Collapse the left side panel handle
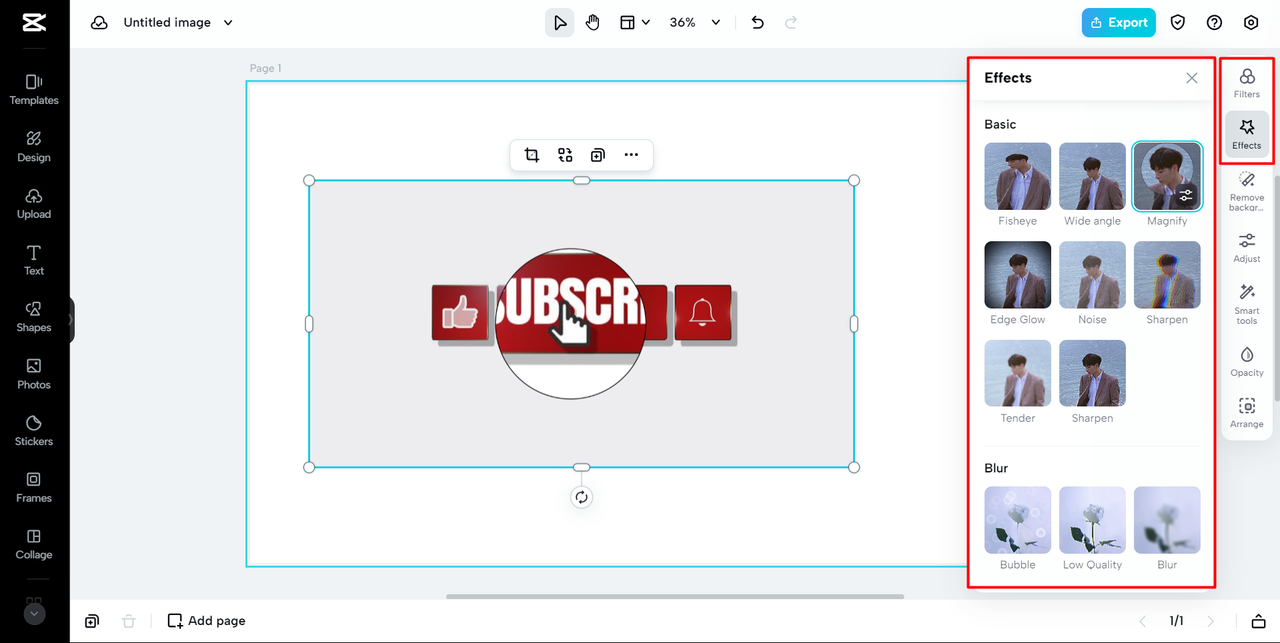 [x=71, y=320]
